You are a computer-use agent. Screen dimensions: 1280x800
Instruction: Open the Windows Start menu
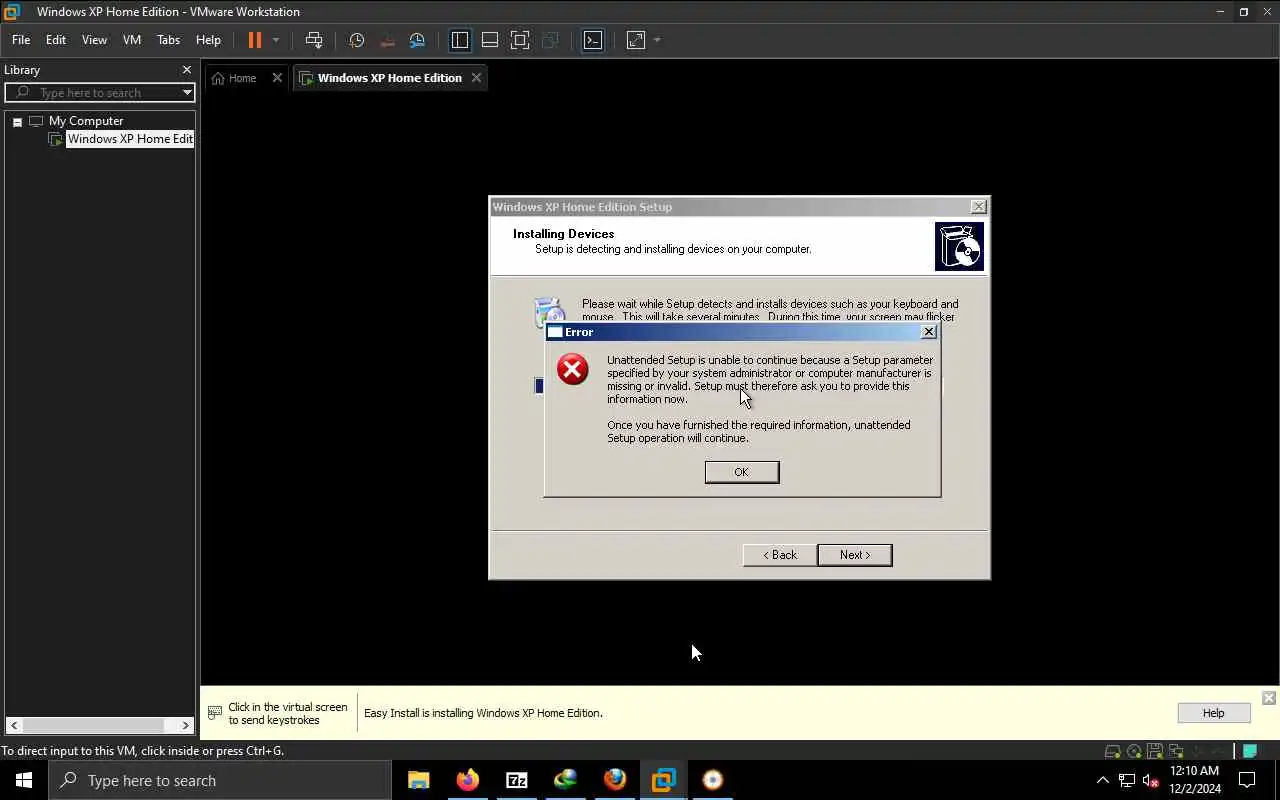point(24,780)
